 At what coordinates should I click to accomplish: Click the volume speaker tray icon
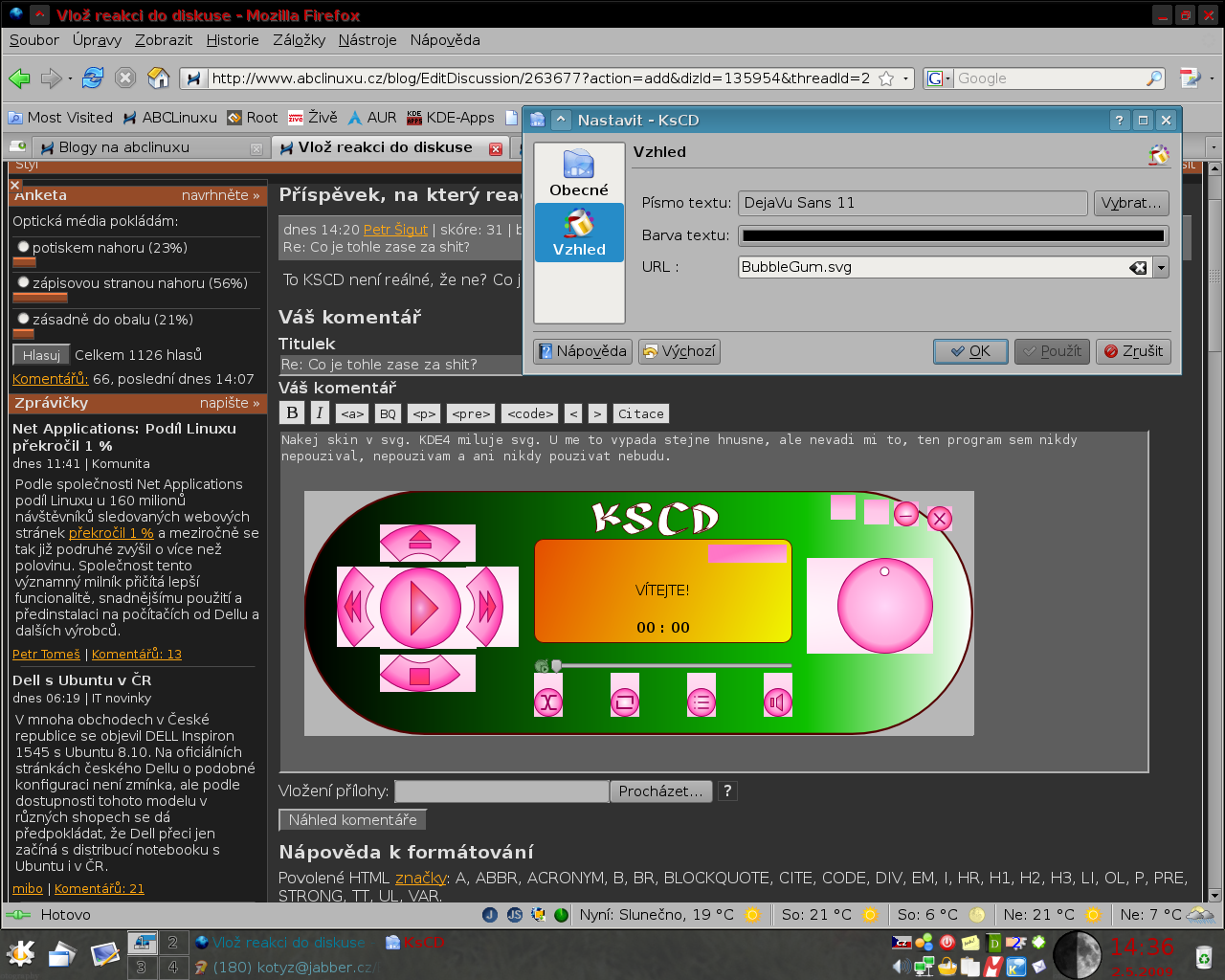(901, 967)
